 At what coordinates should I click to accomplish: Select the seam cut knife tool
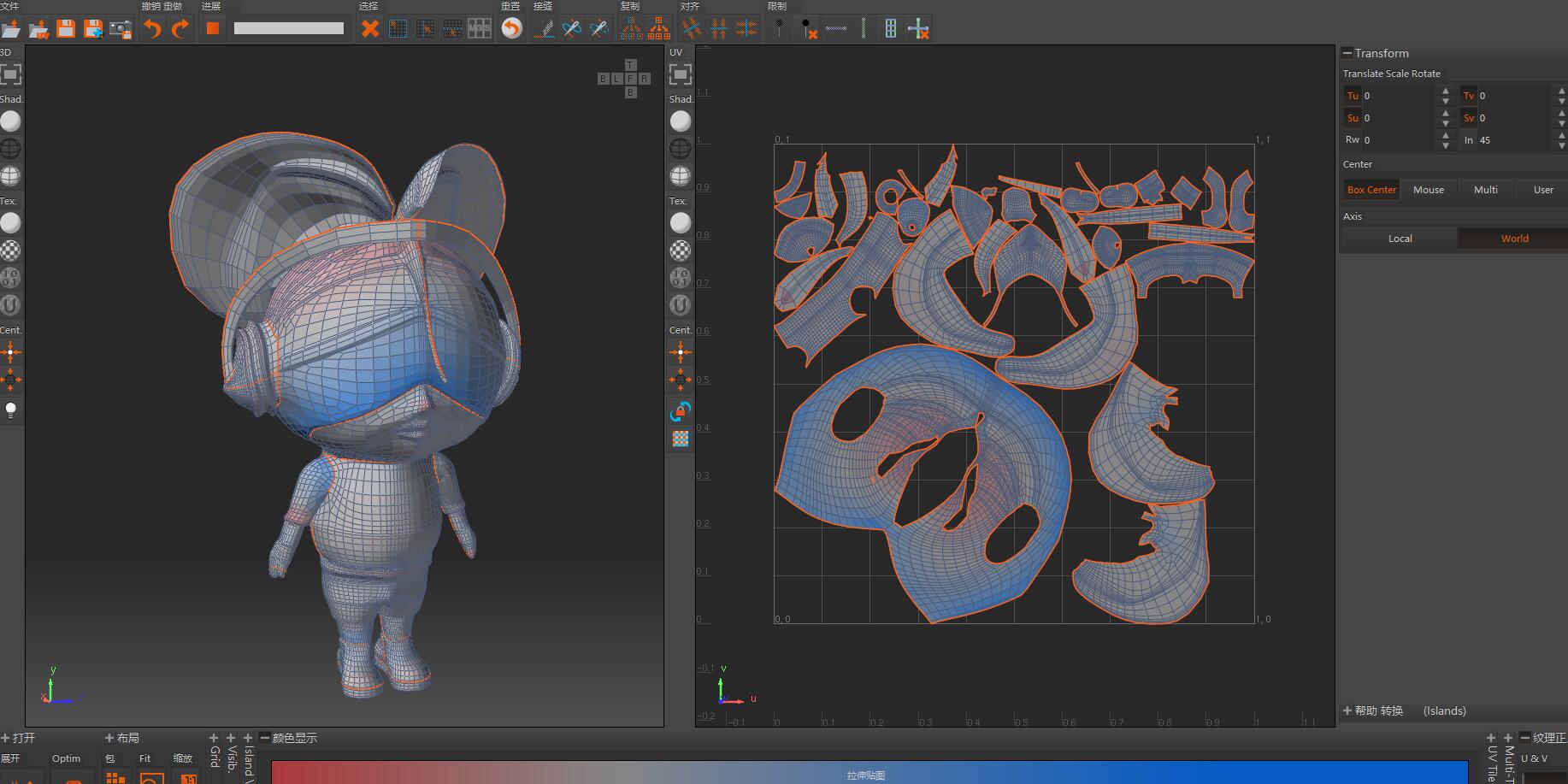(544, 29)
